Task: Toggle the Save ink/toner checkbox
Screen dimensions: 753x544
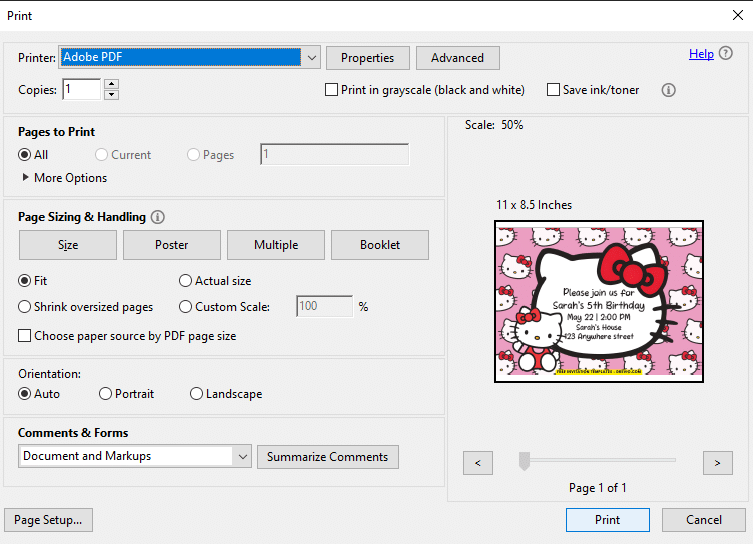Action: pos(553,90)
